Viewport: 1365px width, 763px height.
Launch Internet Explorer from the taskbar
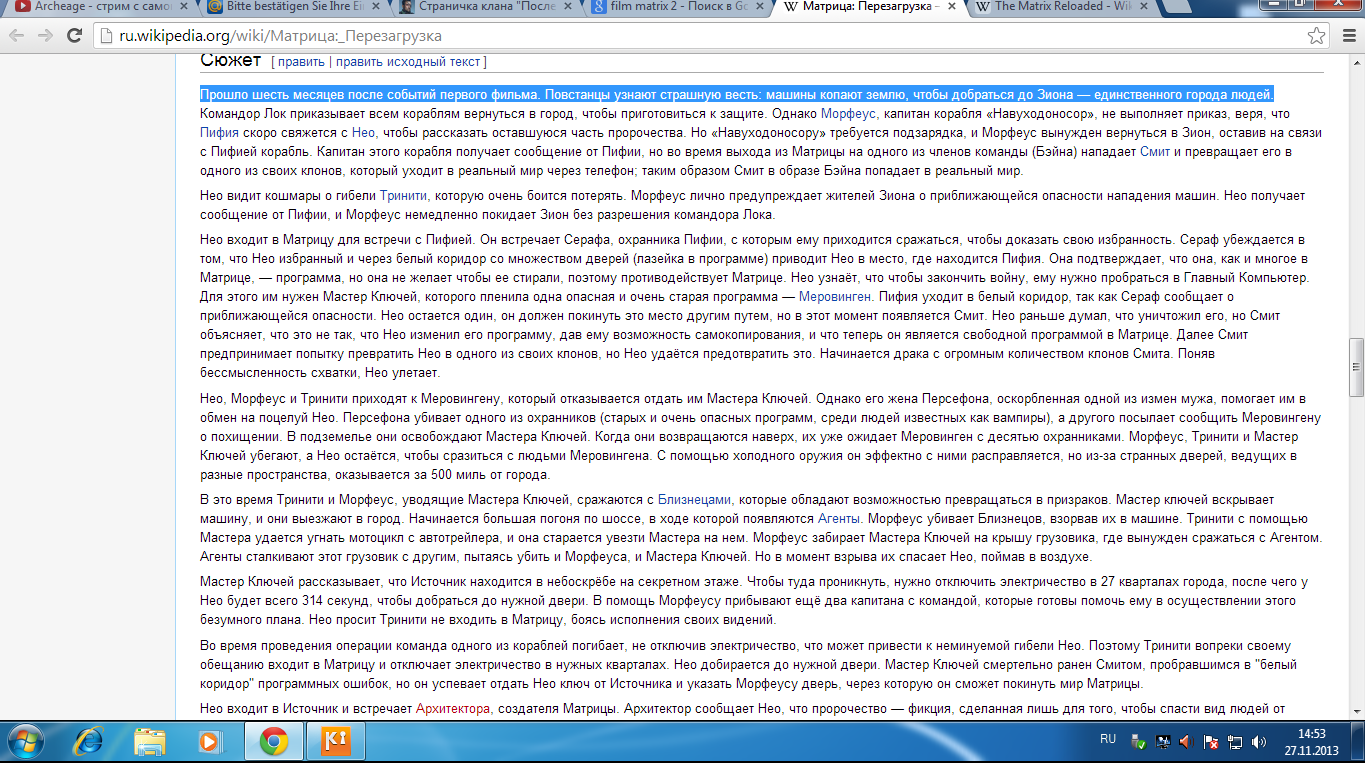[87, 742]
